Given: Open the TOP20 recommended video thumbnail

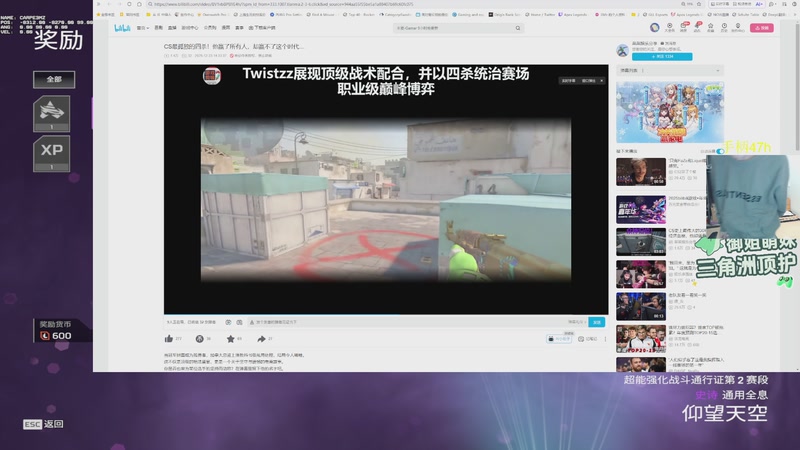Looking at the screenshot, I should tap(641, 339).
